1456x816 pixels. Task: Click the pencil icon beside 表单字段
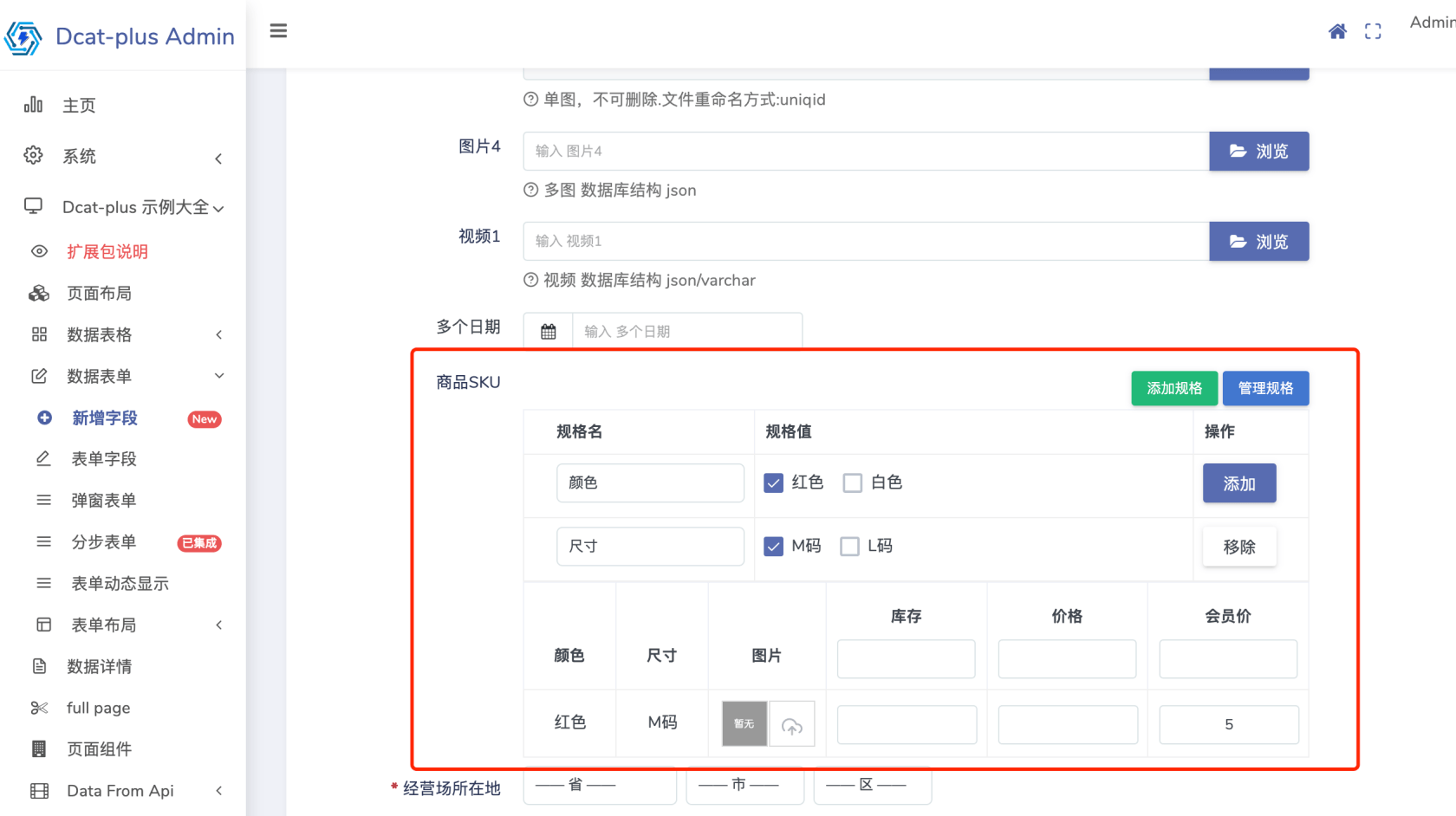(x=43, y=458)
